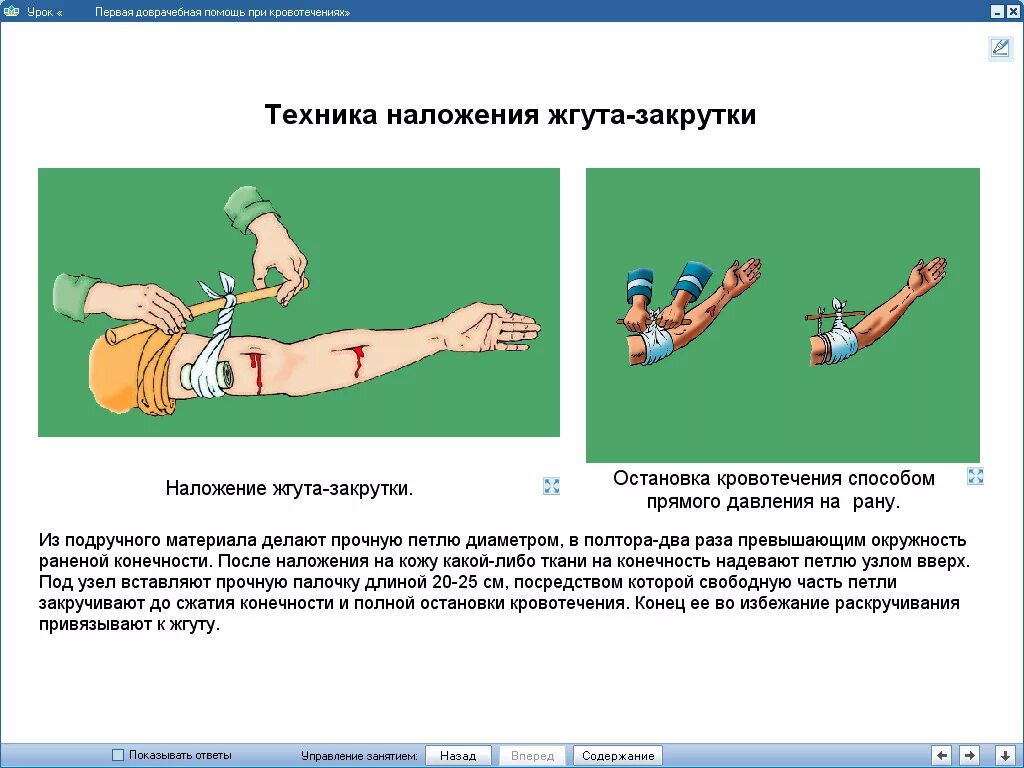Open the 'Содержание' table of contents
1024x768 pixels.
618,756
